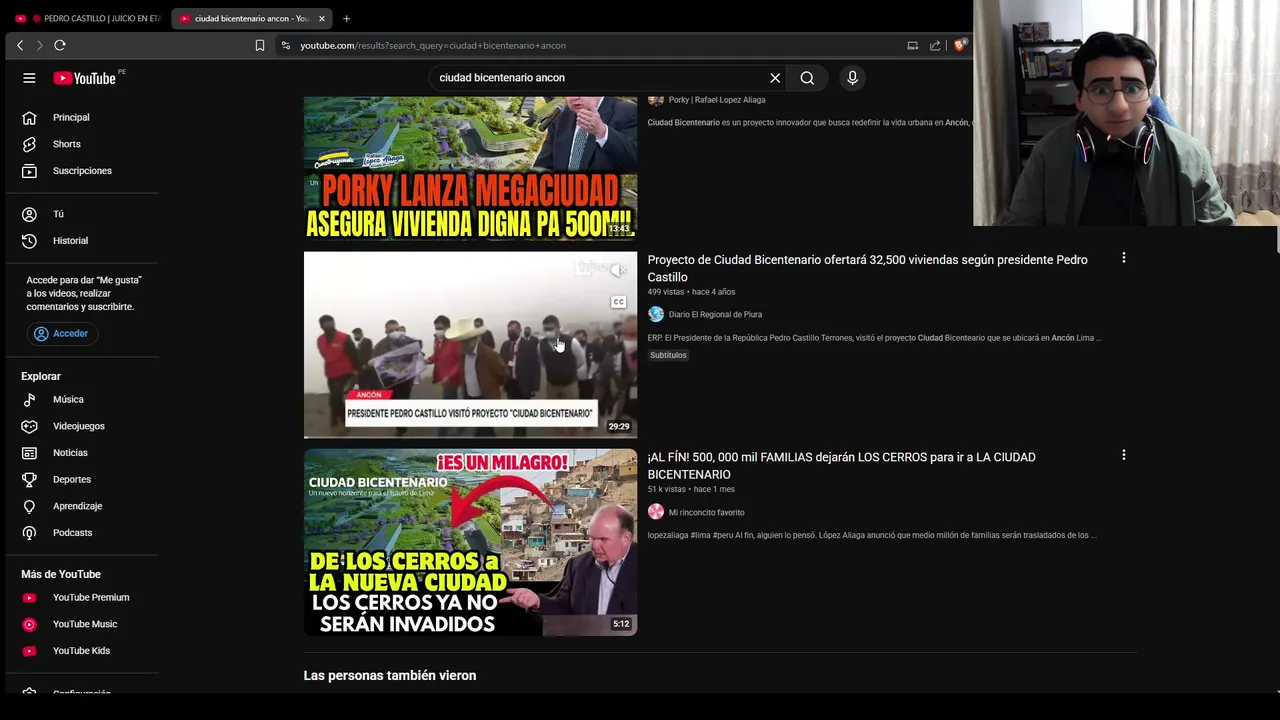Bookmark this page
This screenshot has width=1280, height=720.
260,45
